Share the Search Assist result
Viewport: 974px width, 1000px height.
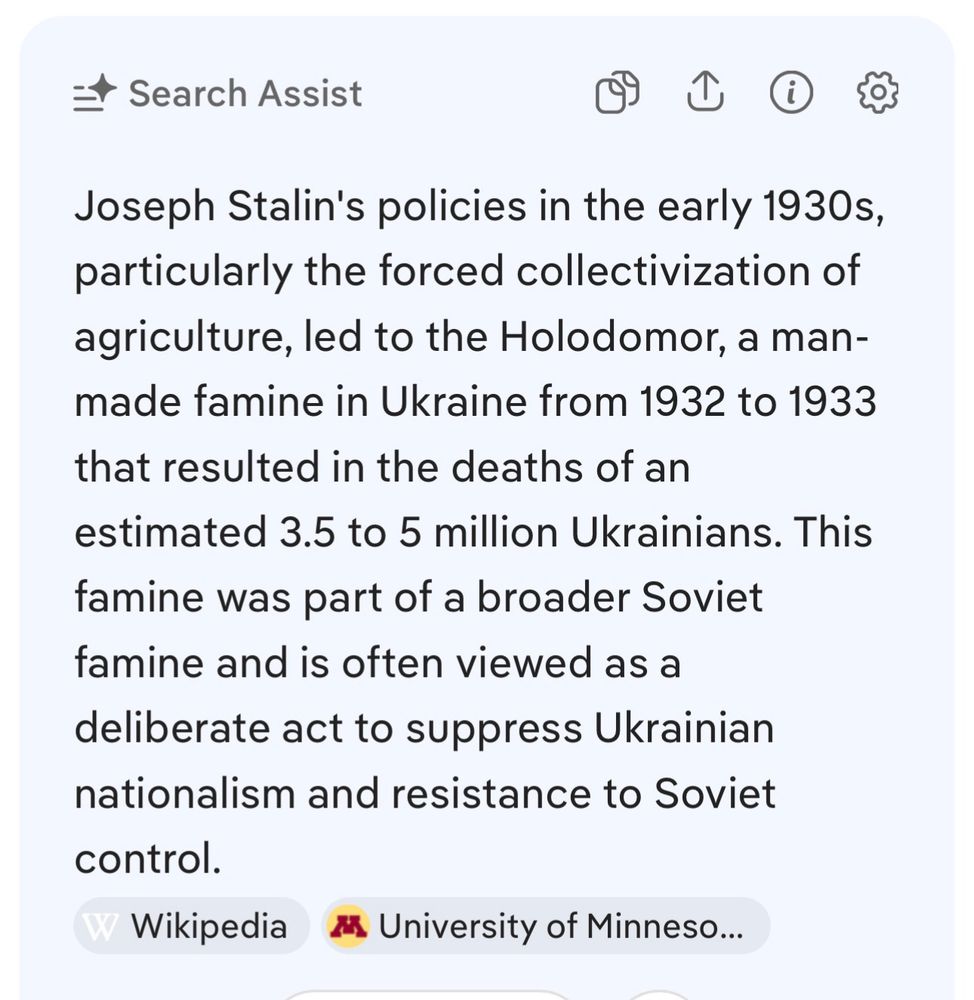click(x=705, y=92)
